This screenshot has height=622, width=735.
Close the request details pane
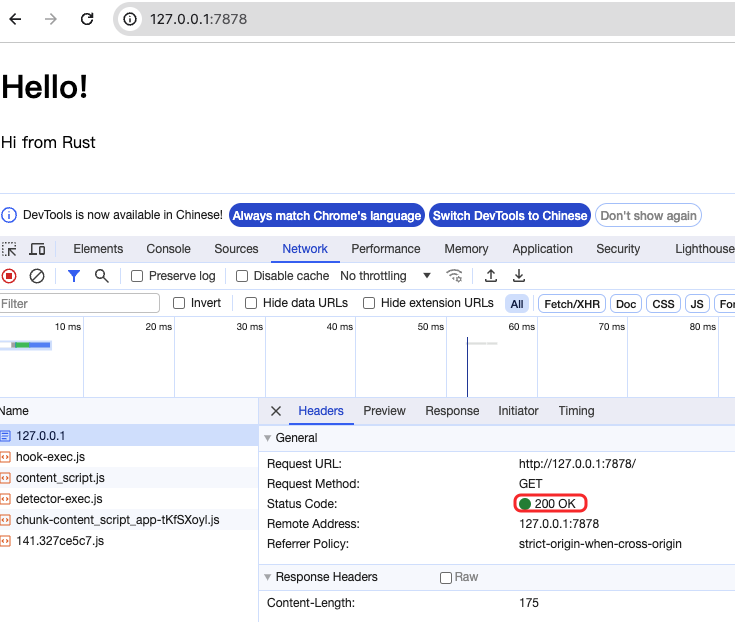(276, 411)
